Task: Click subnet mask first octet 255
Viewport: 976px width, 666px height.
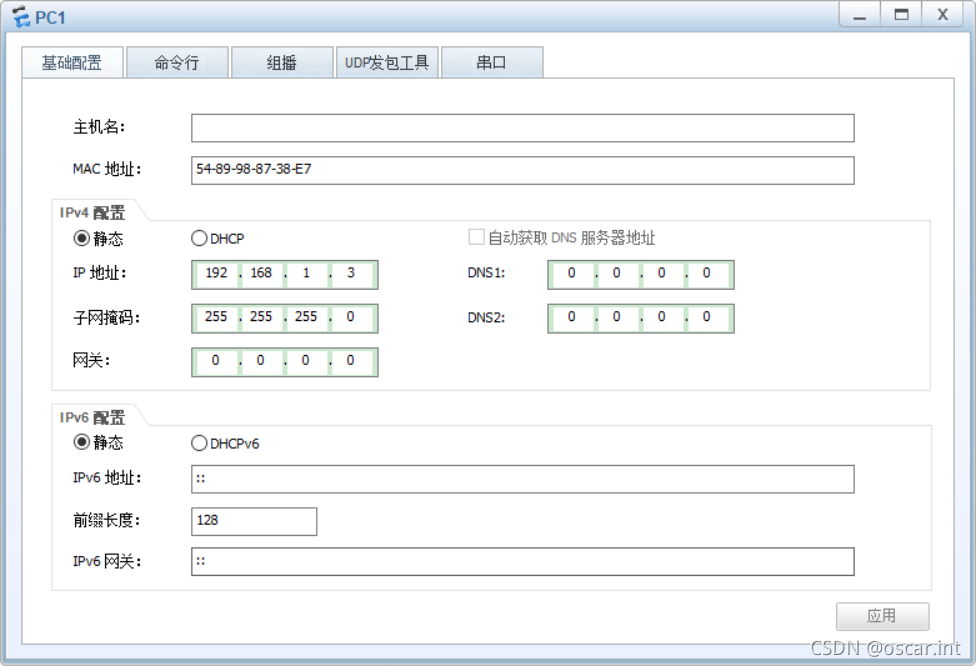Action: pos(217,317)
